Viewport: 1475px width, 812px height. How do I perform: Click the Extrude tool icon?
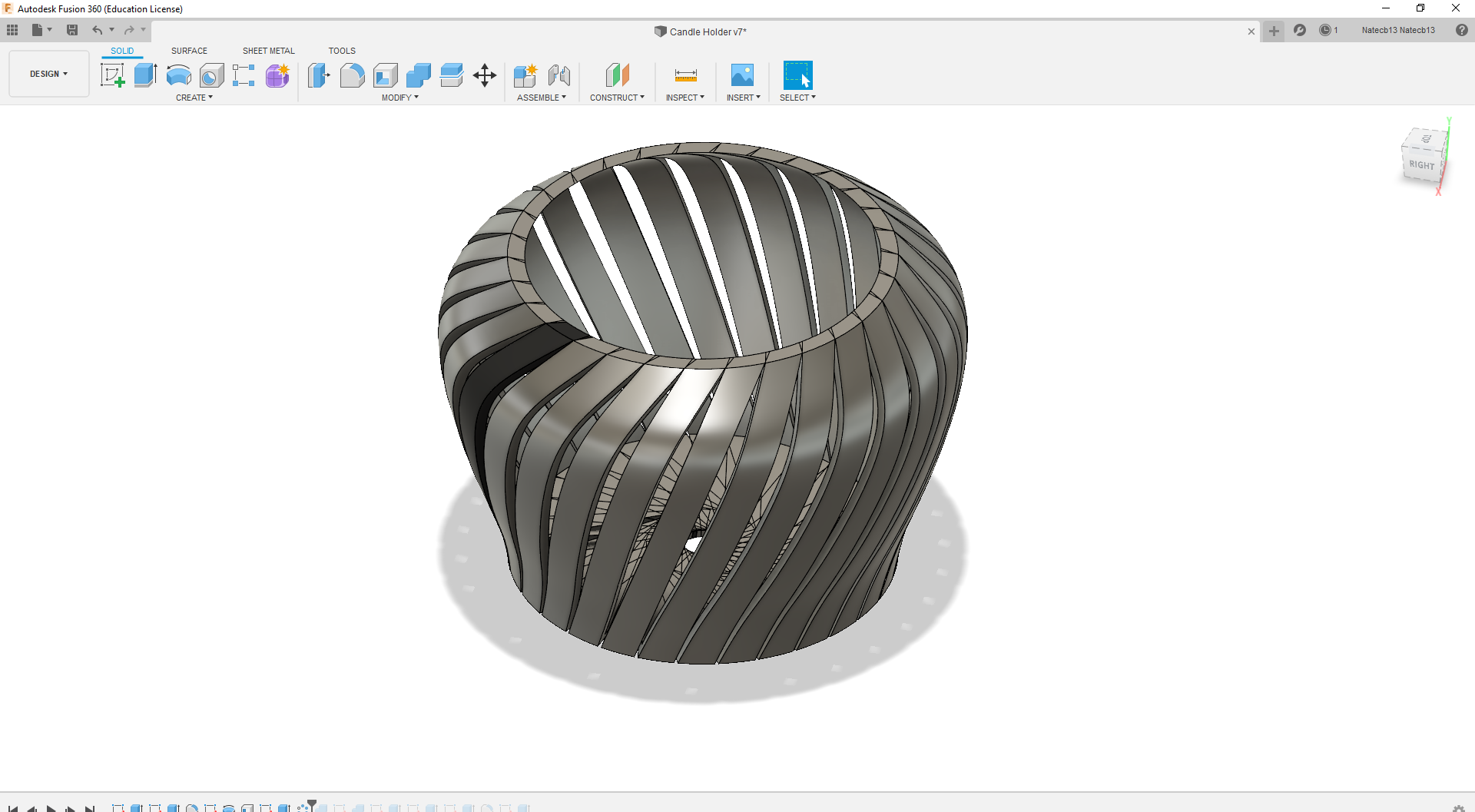pos(145,75)
